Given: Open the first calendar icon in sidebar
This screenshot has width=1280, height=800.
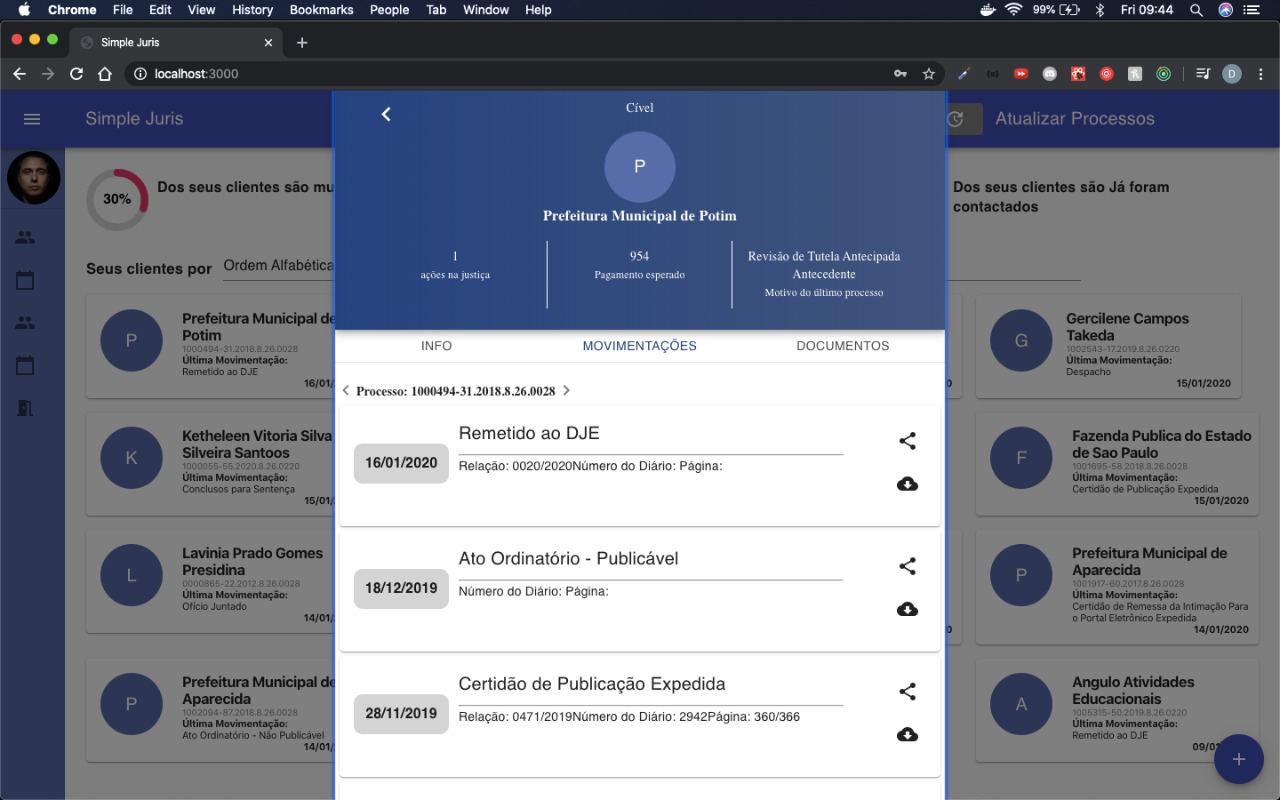Looking at the screenshot, I should pyautogui.click(x=25, y=280).
